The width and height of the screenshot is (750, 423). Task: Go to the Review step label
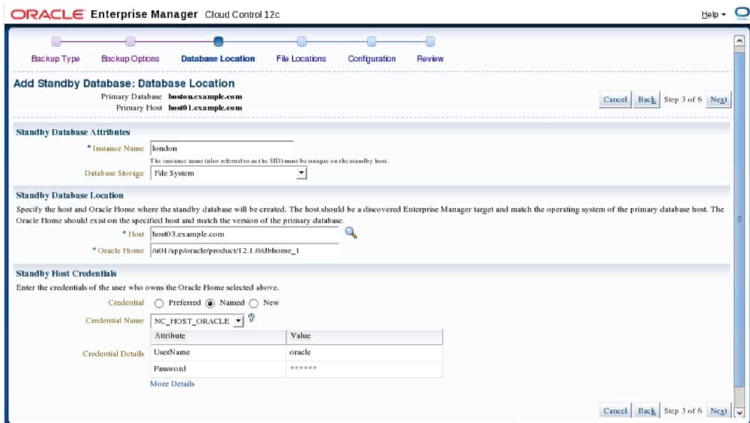[430, 58]
